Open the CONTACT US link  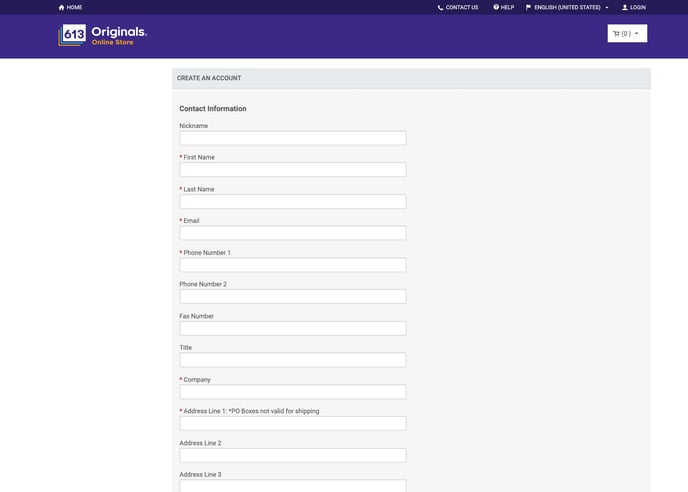[x=462, y=7]
